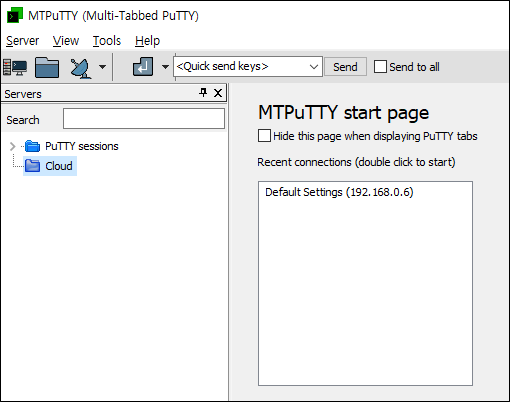Toggle Hide this page when displaying tabs
Screen dimensions: 510x402
coord(264,136)
